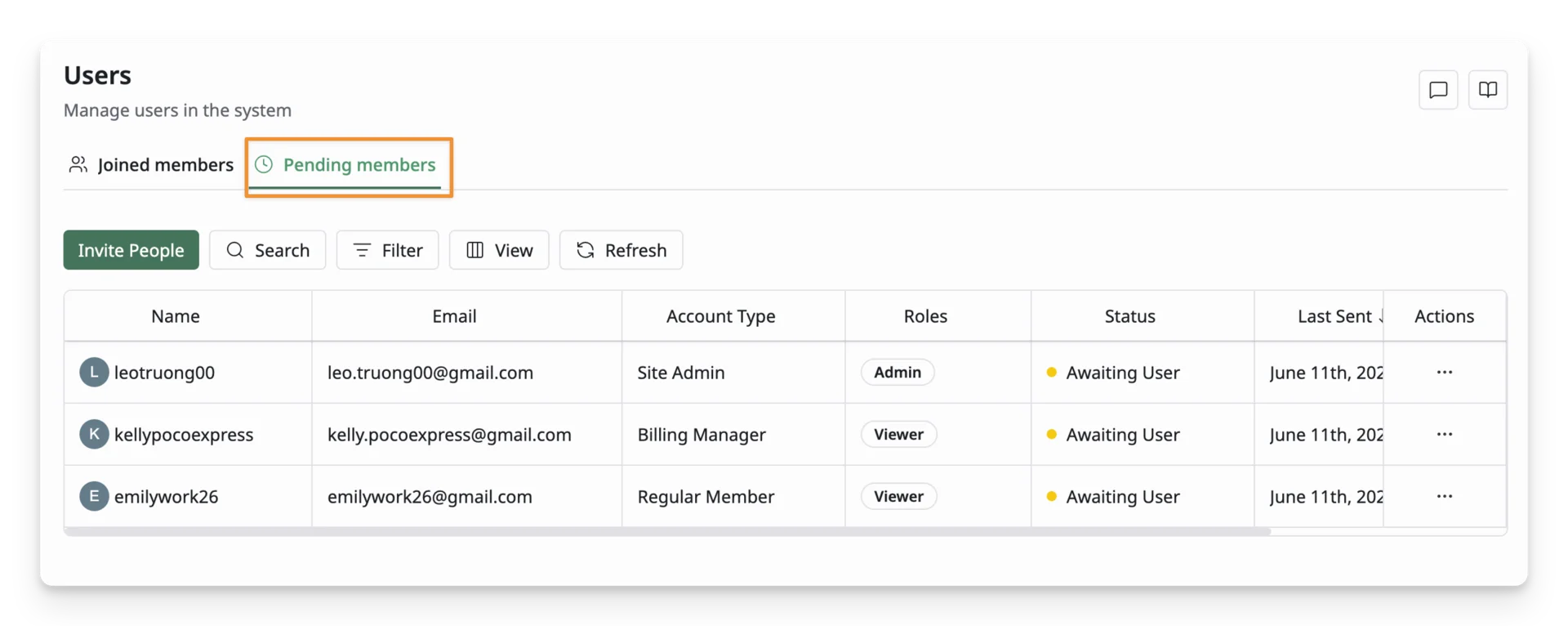The height and width of the screenshot is (626, 1568).
Task: Click Awaiting User status for leotruong00
Action: tap(1113, 373)
